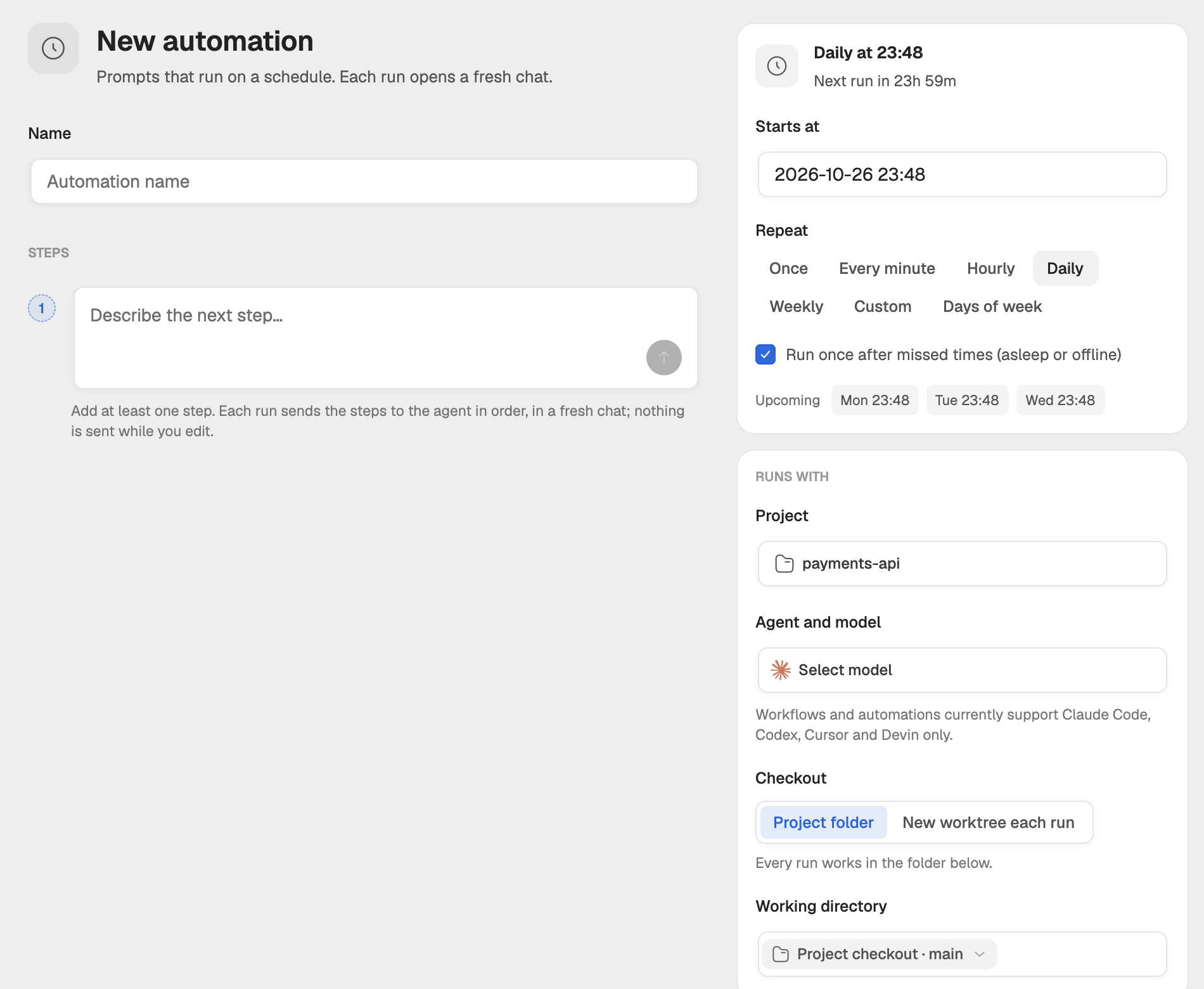Viewport: 1204px width, 989px height.
Task: Click the Run once after missed times label
Action: 954,354
